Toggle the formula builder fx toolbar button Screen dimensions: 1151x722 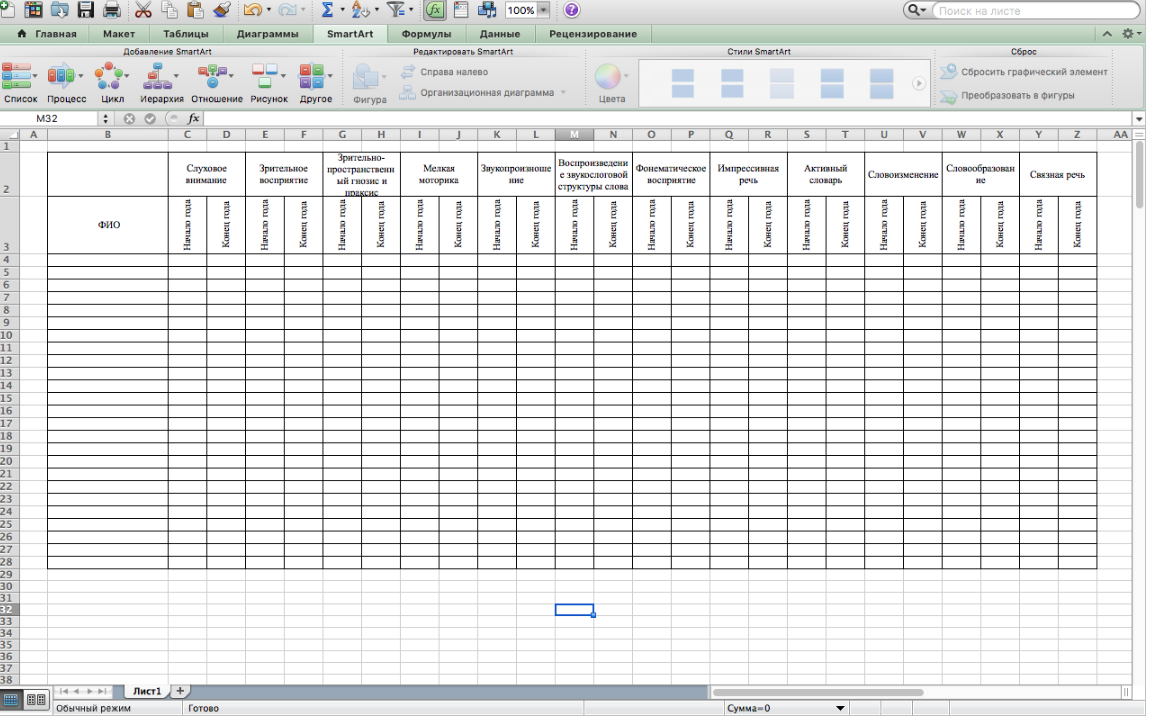click(x=434, y=11)
